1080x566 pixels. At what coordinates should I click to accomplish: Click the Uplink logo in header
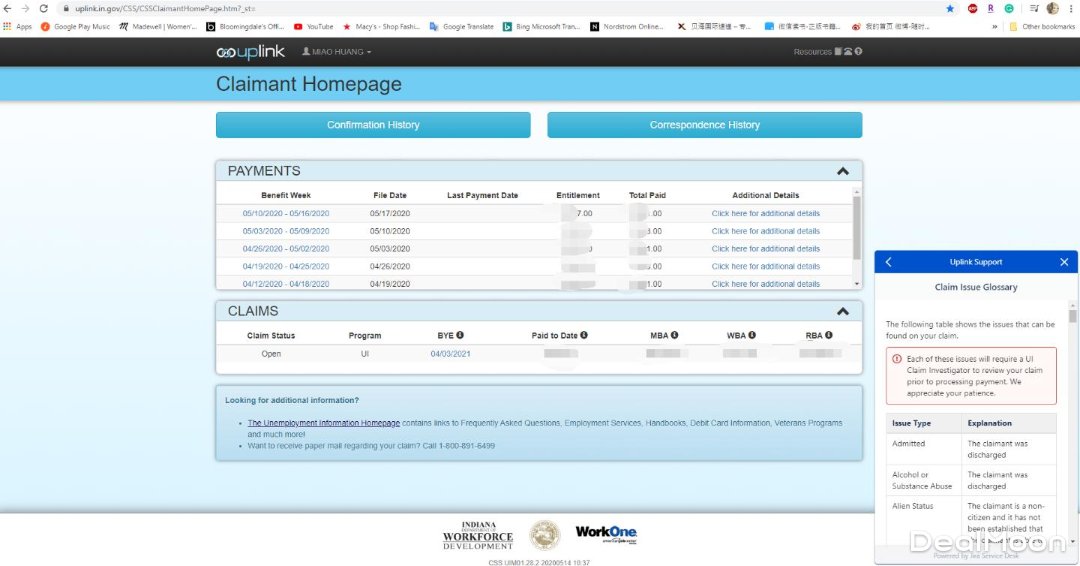point(250,52)
